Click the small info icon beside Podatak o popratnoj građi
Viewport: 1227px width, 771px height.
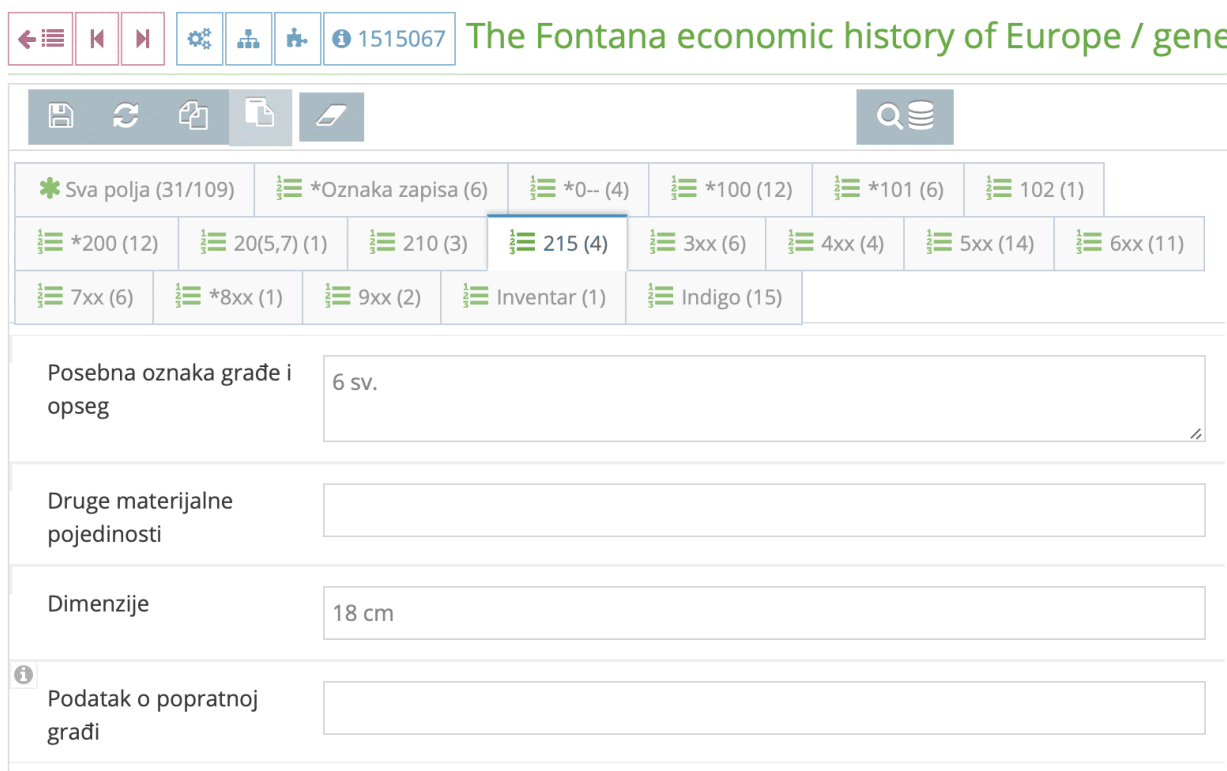22,674
